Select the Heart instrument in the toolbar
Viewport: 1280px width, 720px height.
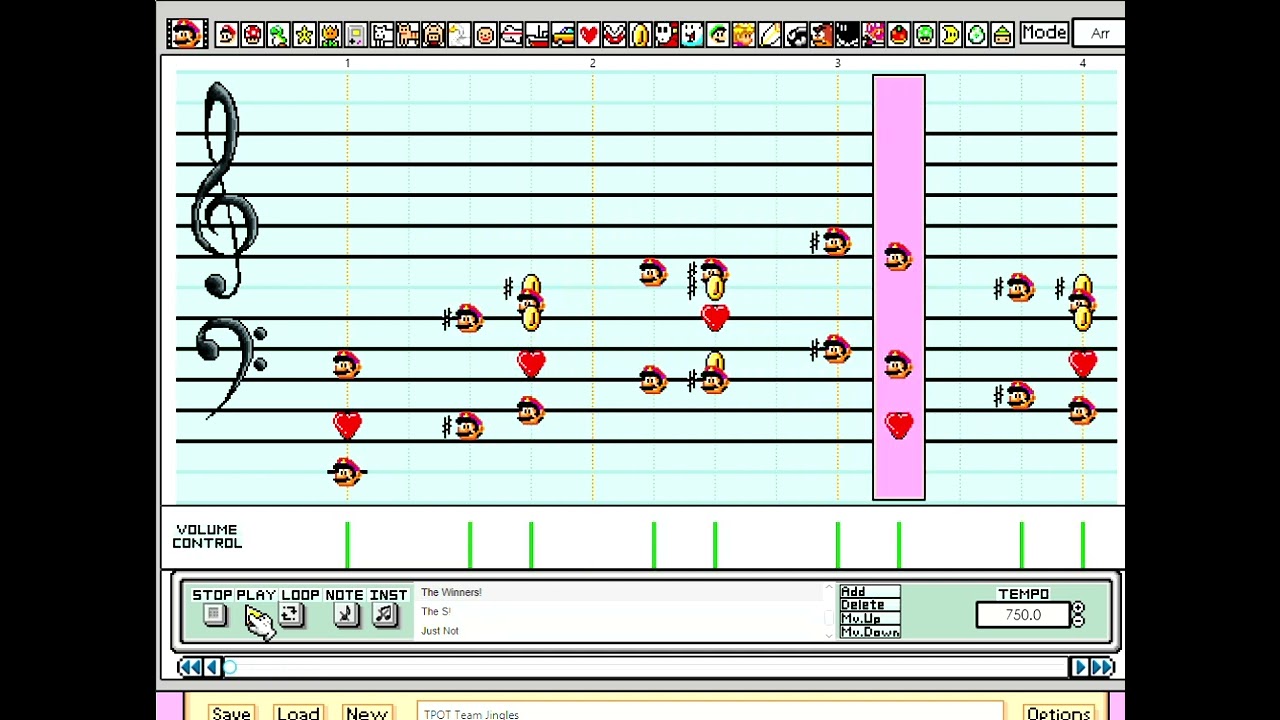coord(588,35)
